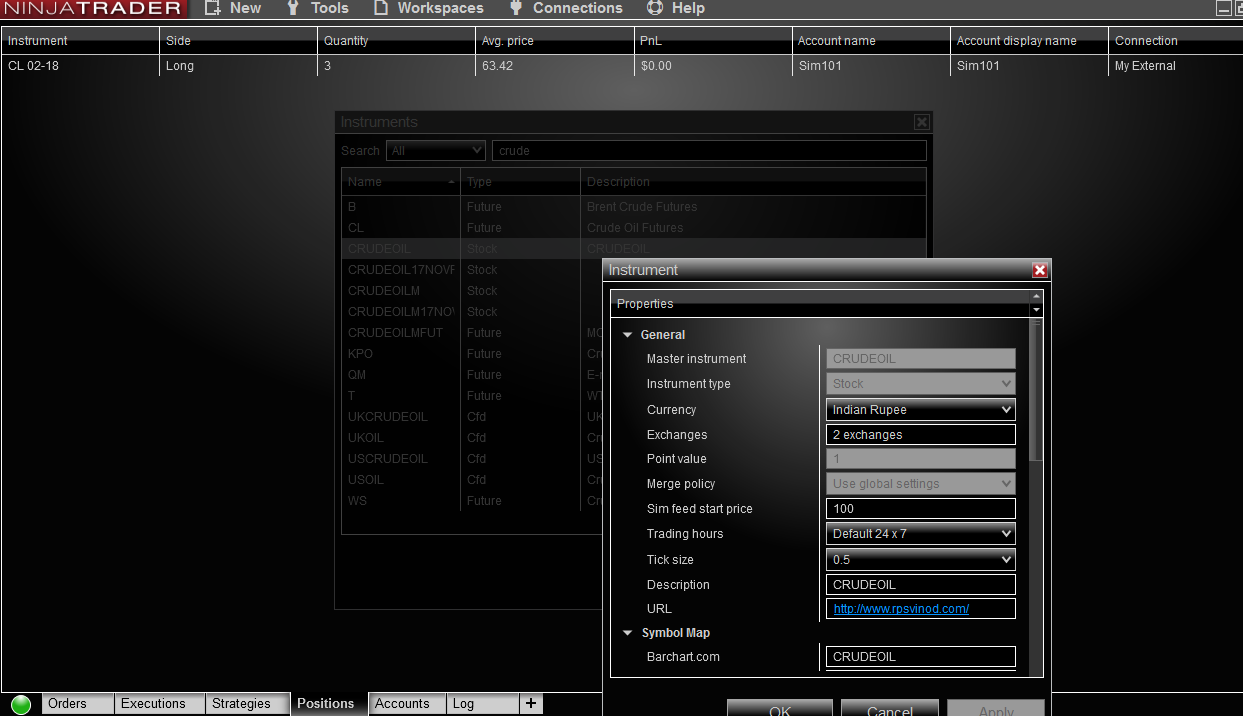This screenshot has width=1243, height=716.
Task: Open the Trading hours dropdown
Action: click(921, 534)
